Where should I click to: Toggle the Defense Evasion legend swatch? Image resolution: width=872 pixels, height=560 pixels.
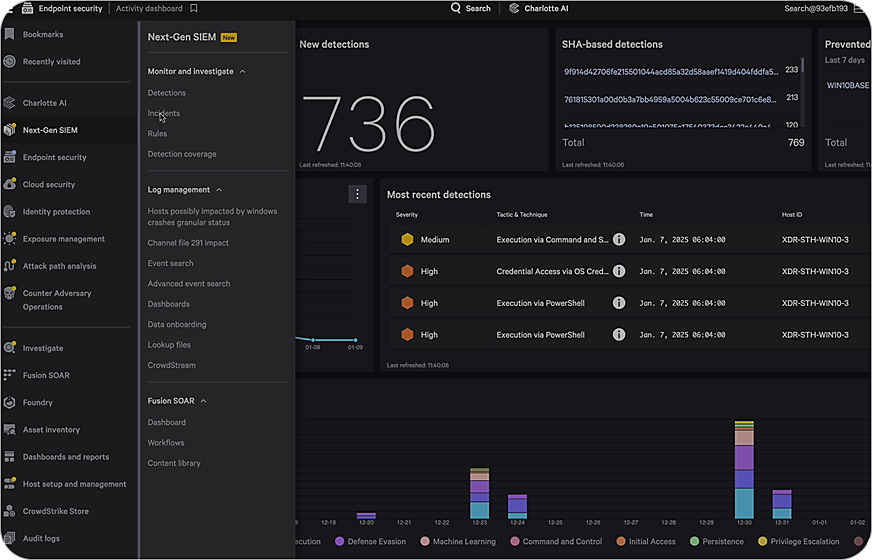tap(340, 541)
